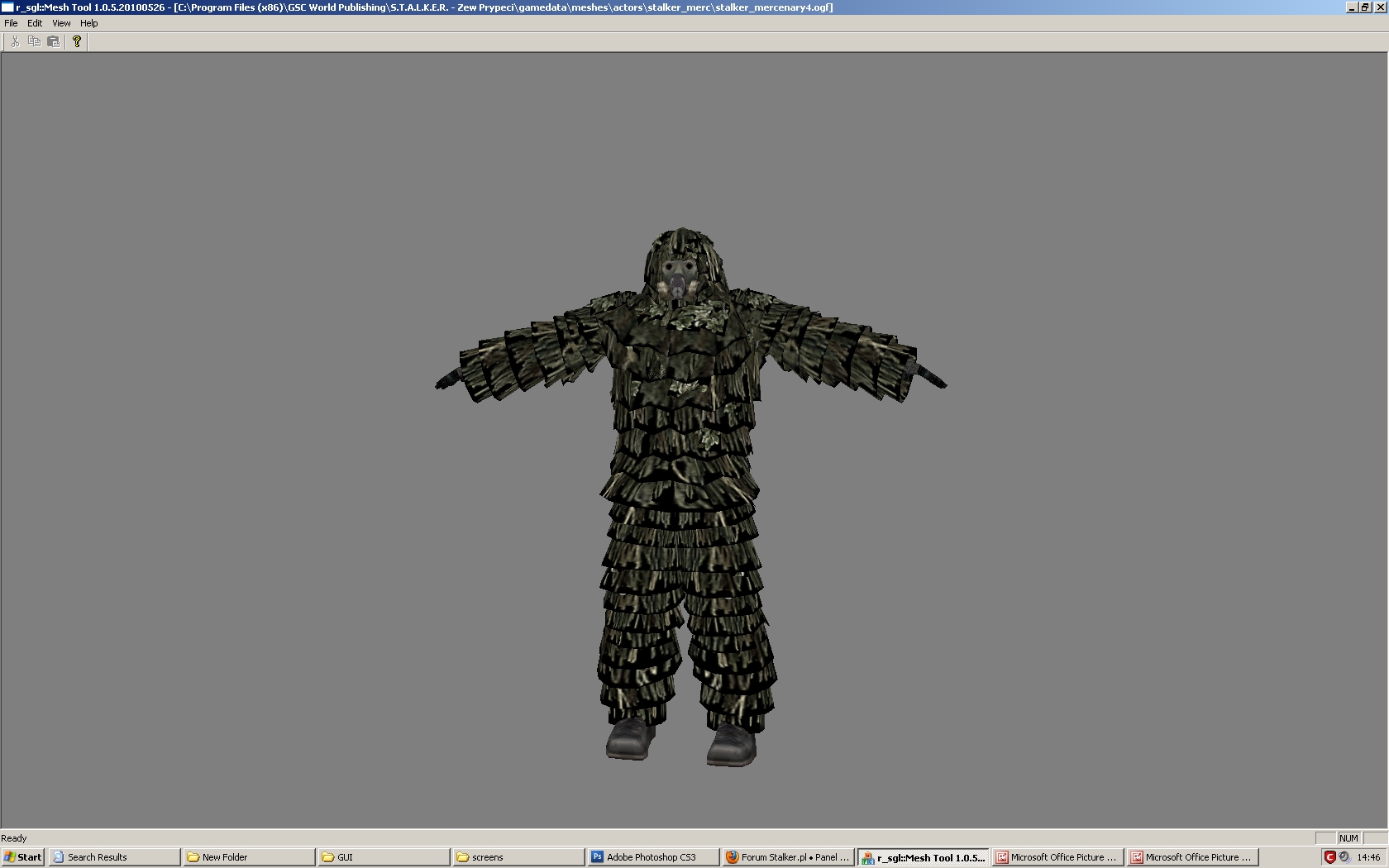The height and width of the screenshot is (868, 1389).
Task: Click the About question mark icon
Action: pos(77,41)
